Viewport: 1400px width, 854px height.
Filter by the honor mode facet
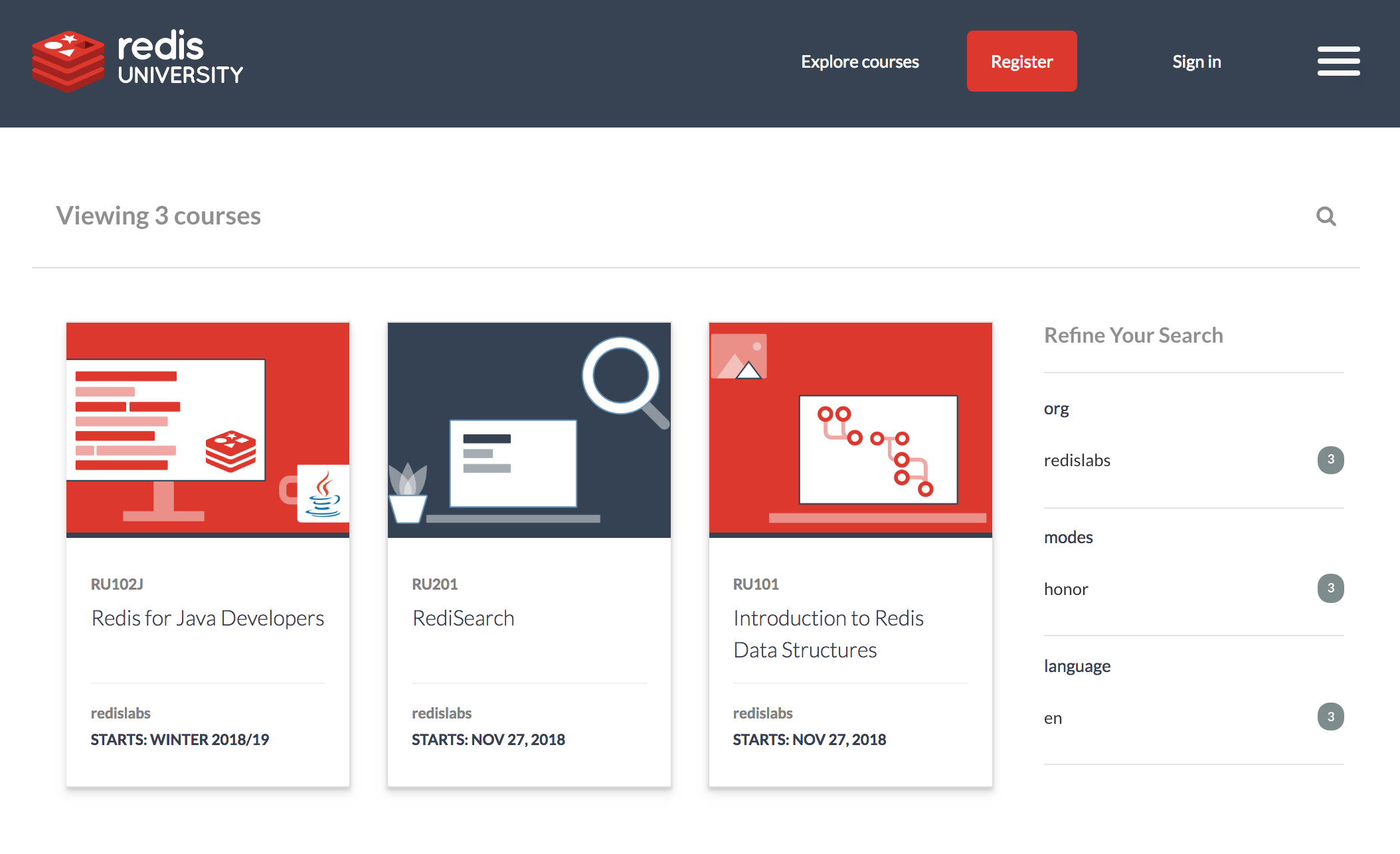coord(1065,589)
